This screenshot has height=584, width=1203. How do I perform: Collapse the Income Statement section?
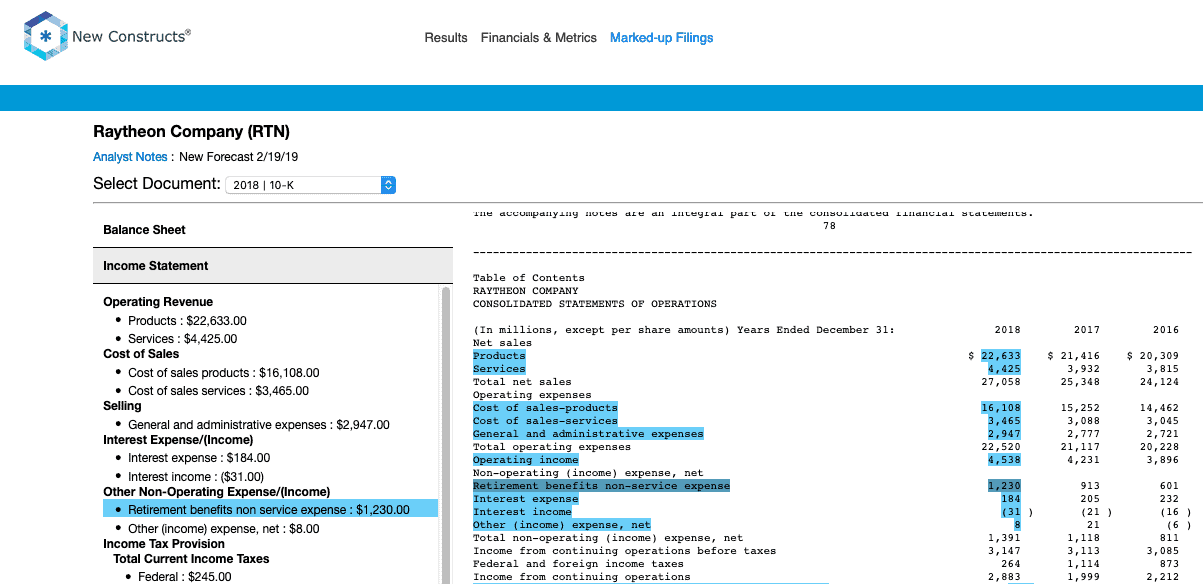(273, 266)
